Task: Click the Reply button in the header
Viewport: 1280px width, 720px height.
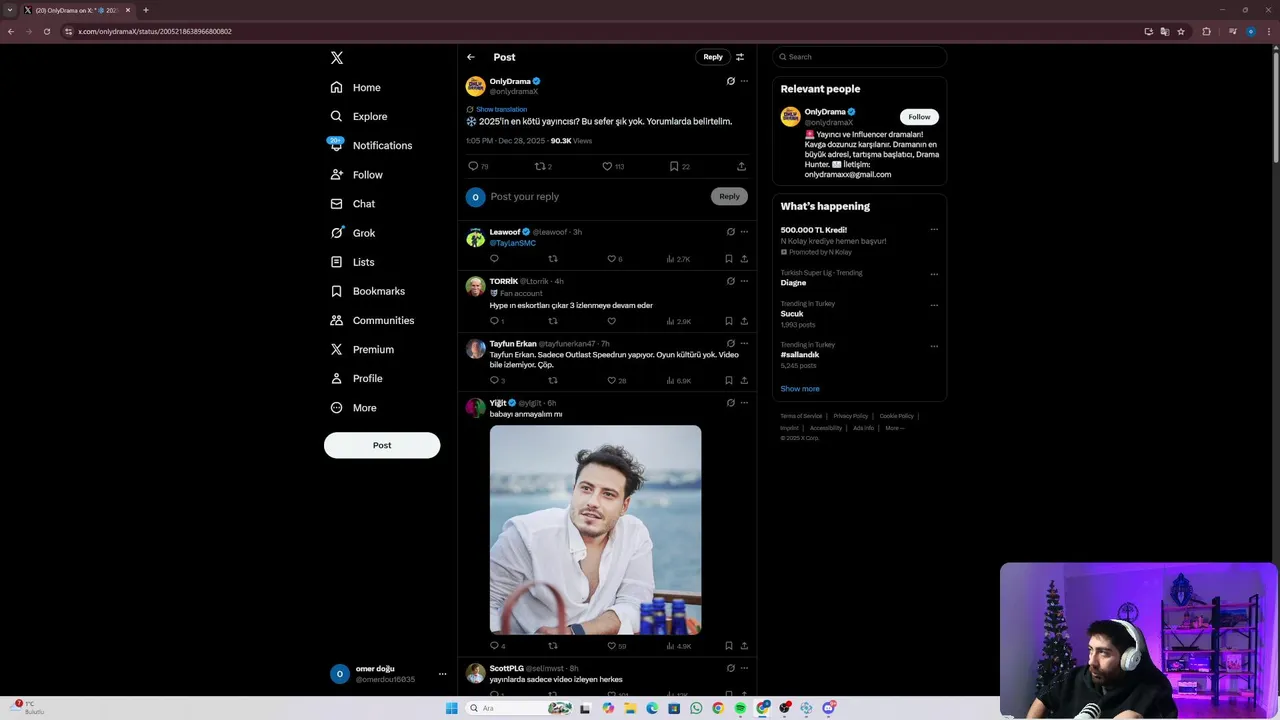Action: [x=713, y=57]
